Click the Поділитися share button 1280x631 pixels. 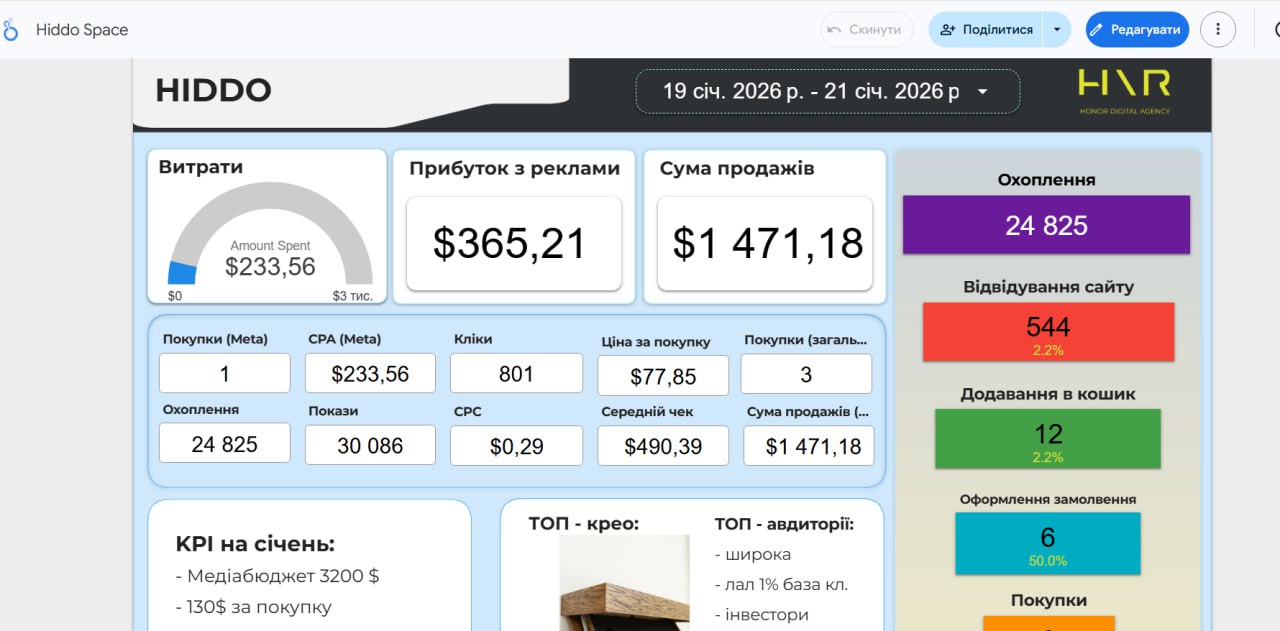[985, 29]
